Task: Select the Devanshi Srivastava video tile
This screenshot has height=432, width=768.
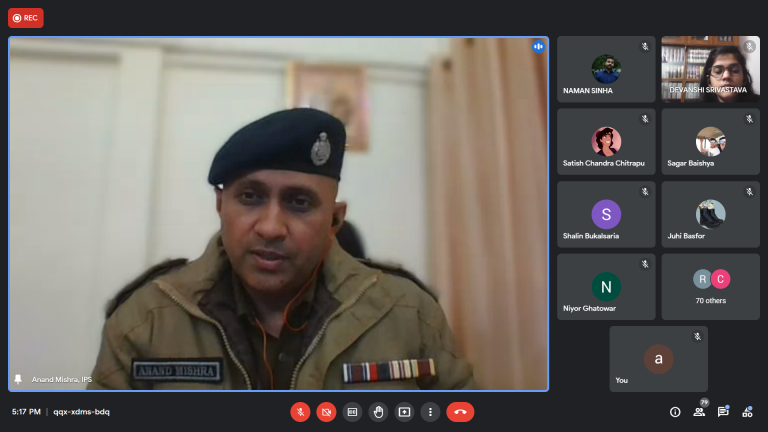Action: 710,69
